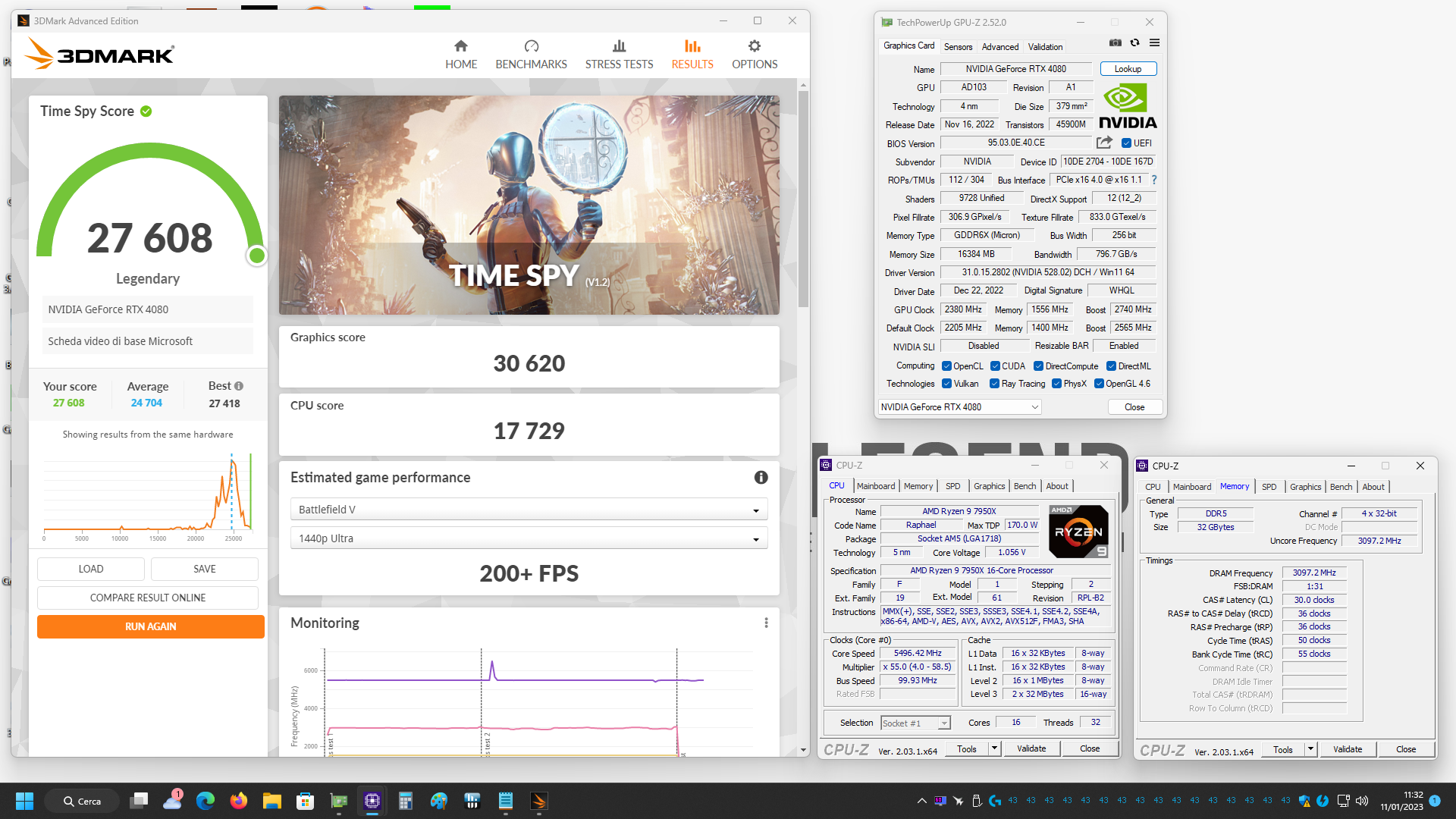
Task: Switch to Sensors tab in GPU-Z
Action: 958,47
